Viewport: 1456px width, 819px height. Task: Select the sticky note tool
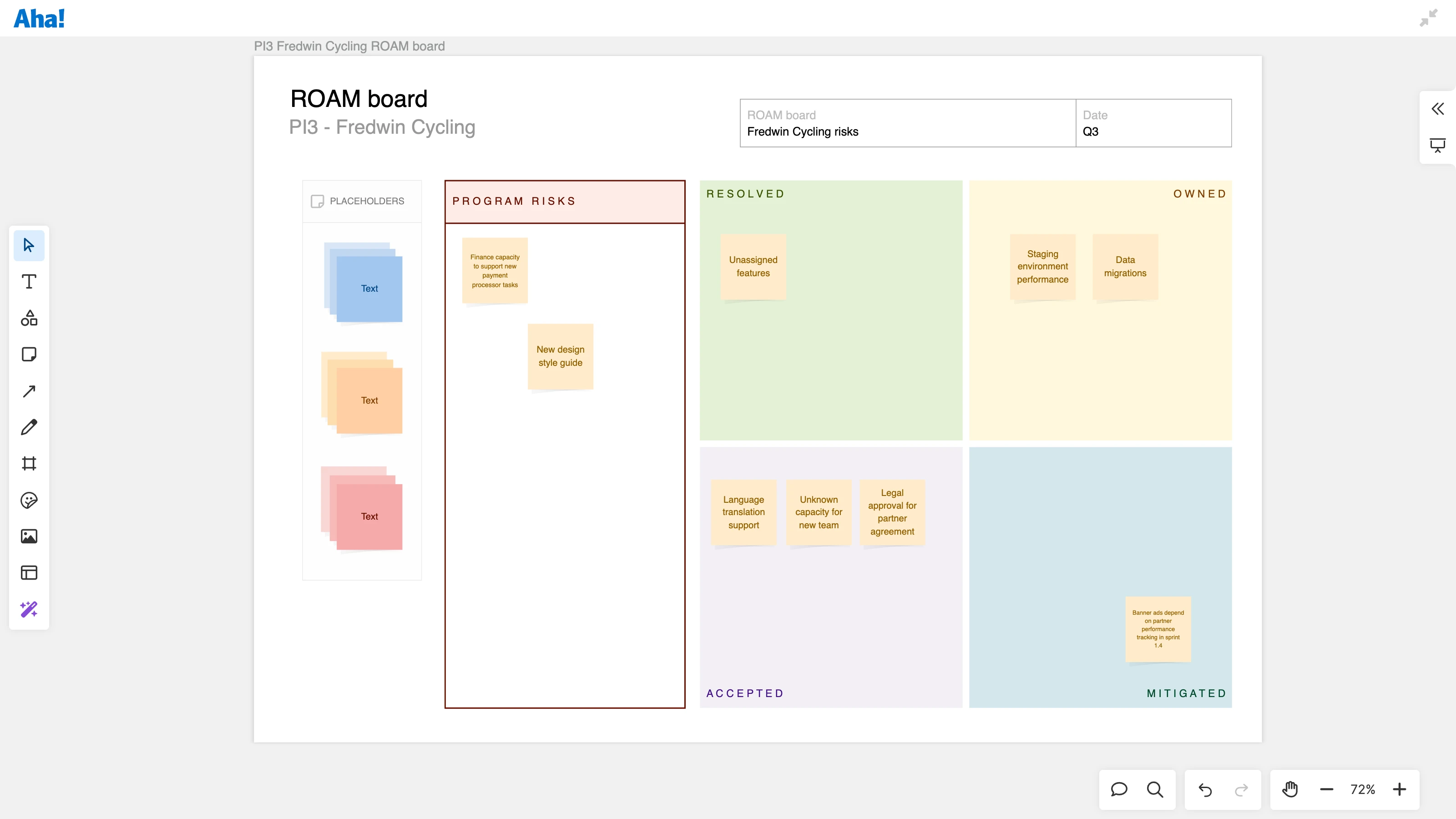click(29, 354)
